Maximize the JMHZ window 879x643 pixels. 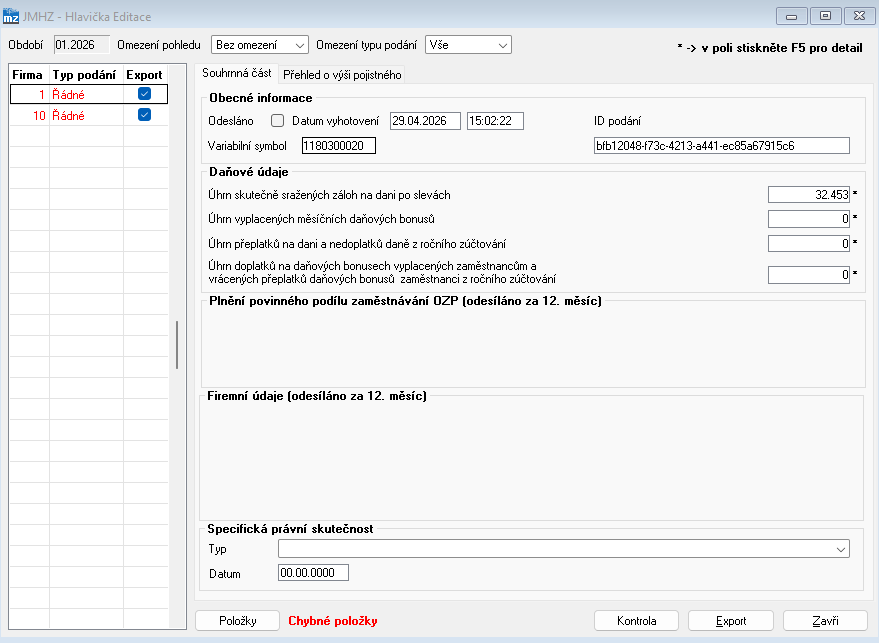click(825, 16)
